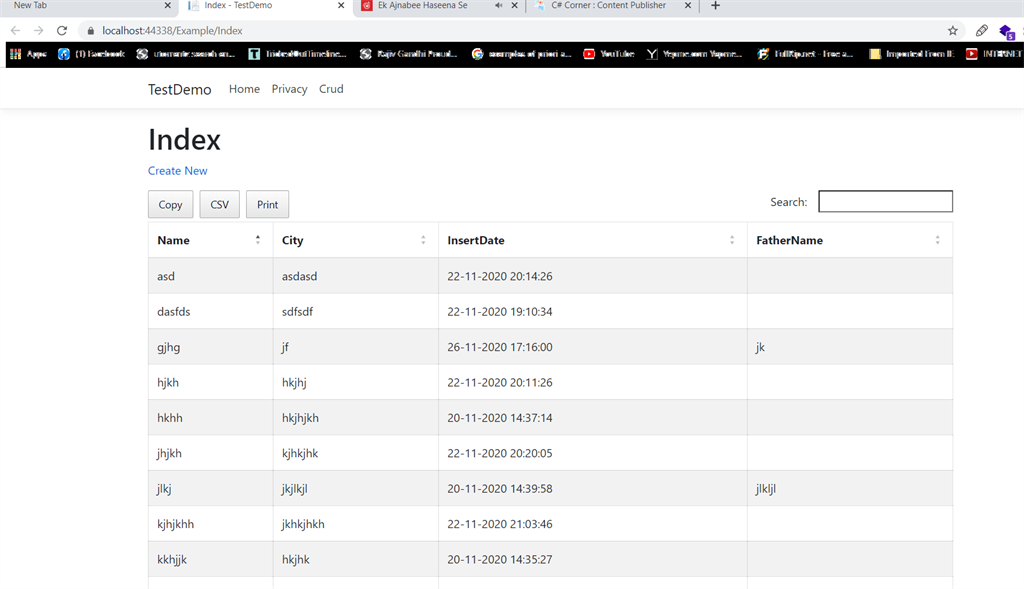Image resolution: width=1024 pixels, height=589 pixels.
Task: Open the YouTube bookmark
Action: [x=609, y=54]
